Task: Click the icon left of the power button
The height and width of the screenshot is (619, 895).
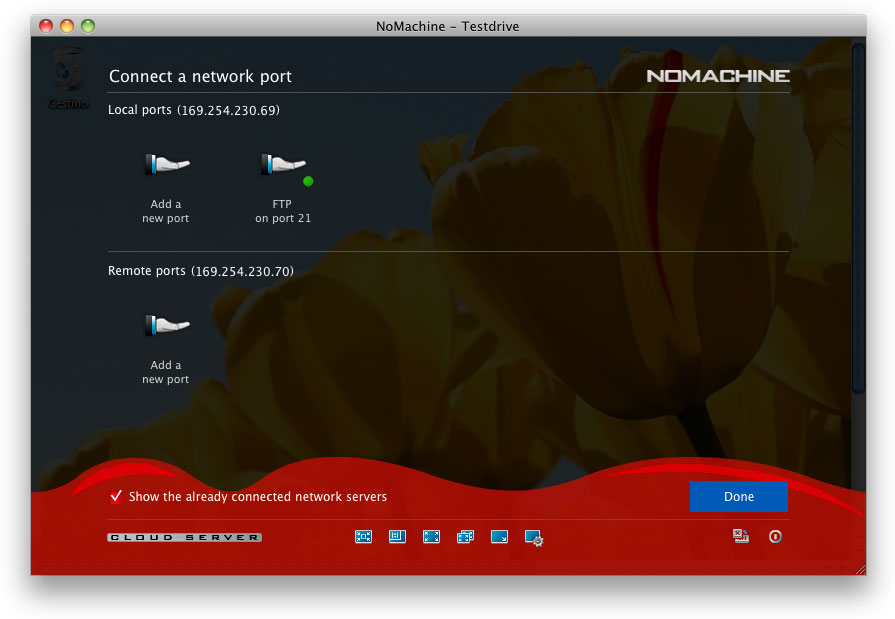Action: pos(741,537)
